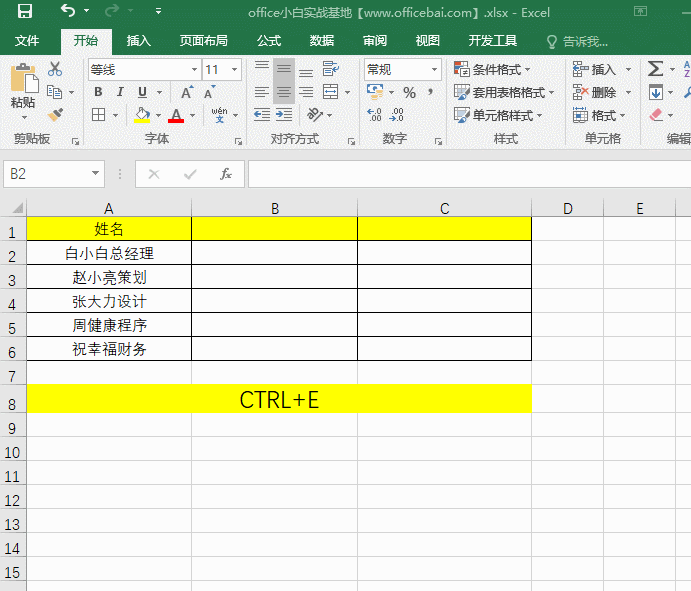Click the Clear eraser icon
Screen dimensions: 691x591
[656, 115]
